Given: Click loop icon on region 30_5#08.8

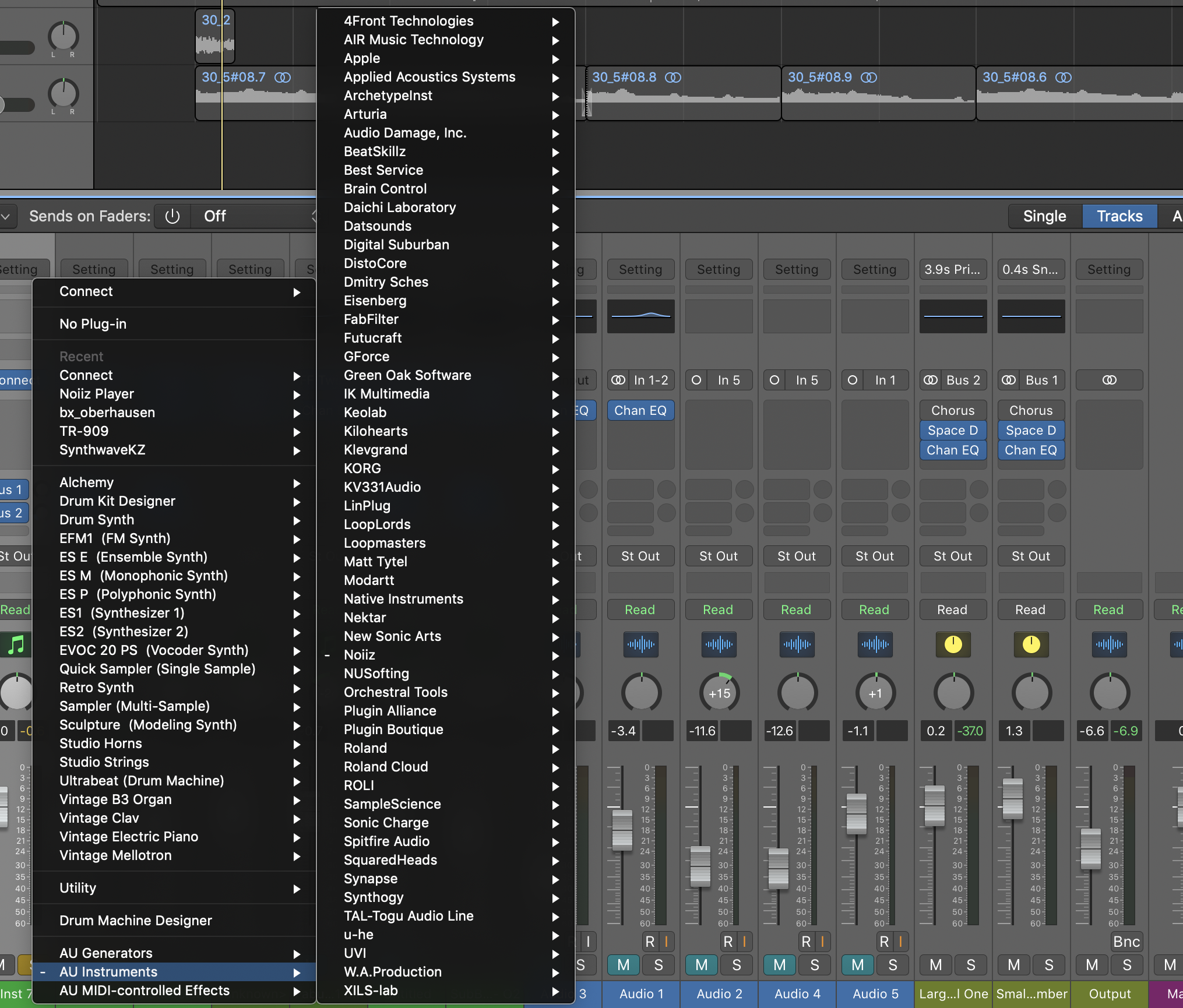Looking at the screenshot, I should click(673, 77).
